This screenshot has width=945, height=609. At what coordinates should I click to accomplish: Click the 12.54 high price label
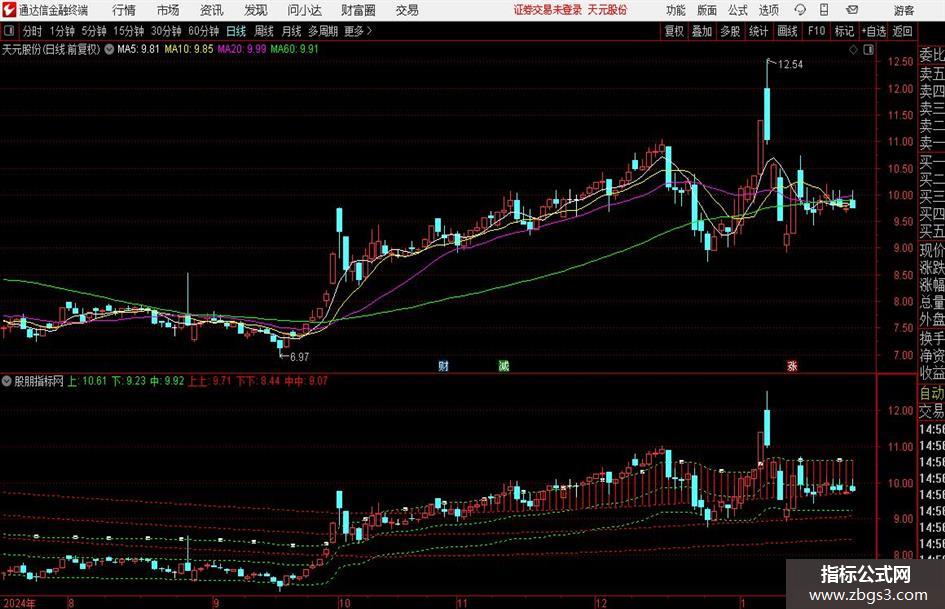point(790,65)
